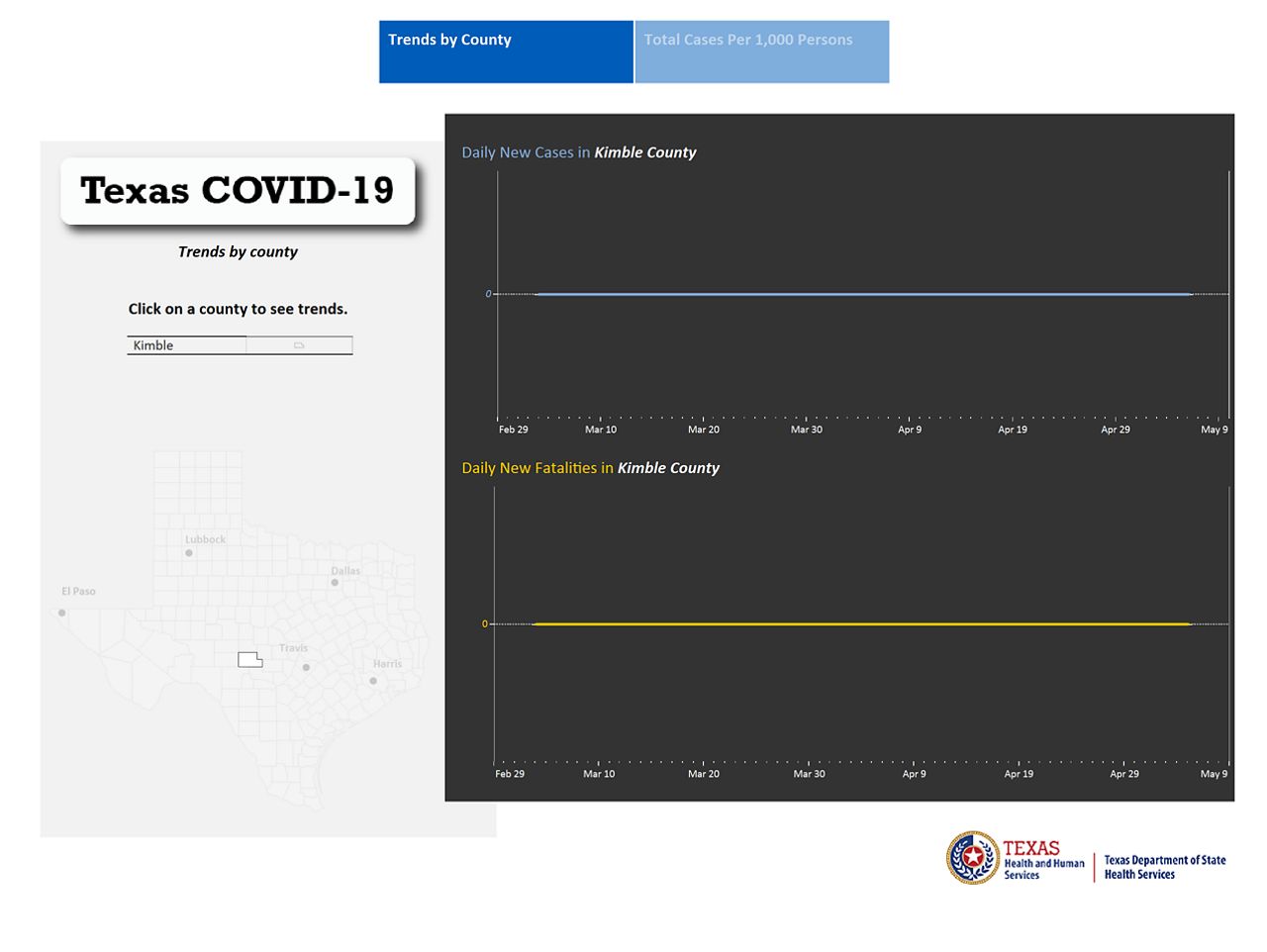This screenshot has width=1267, height=952.
Task: Click the blue daily new cases line
Action: (861, 294)
